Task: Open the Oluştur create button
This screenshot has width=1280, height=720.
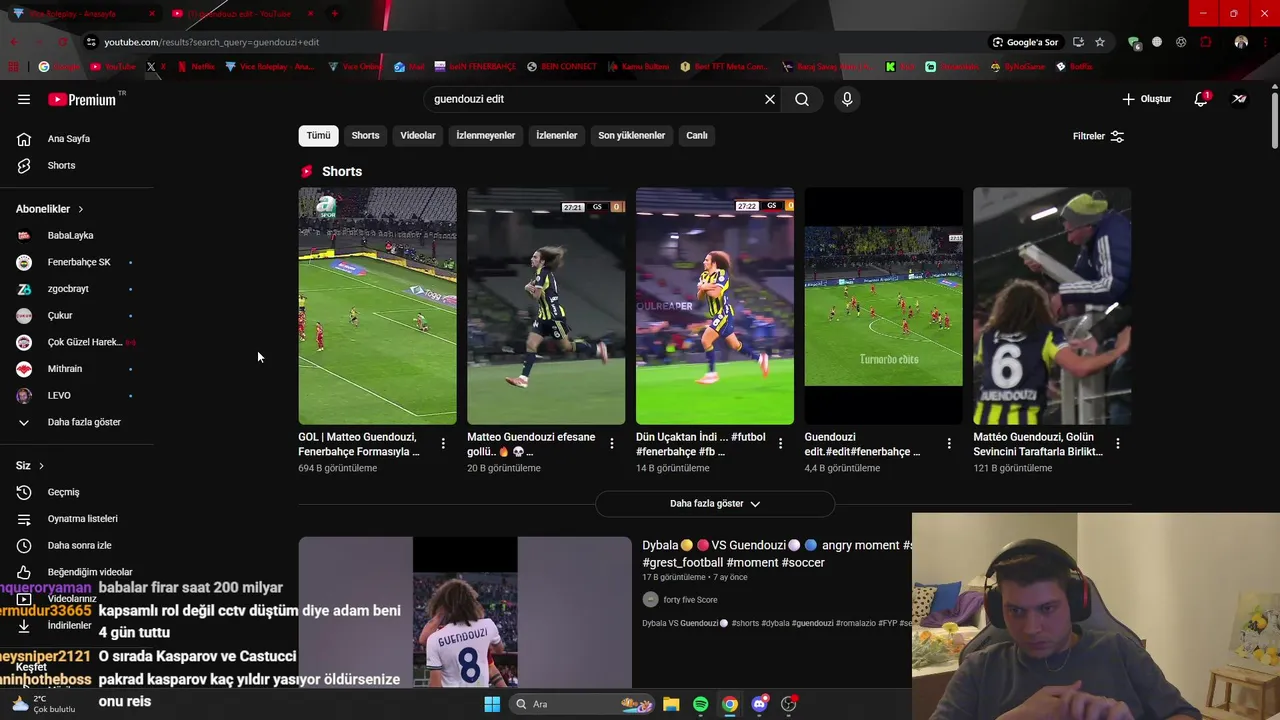Action: 1146,99
